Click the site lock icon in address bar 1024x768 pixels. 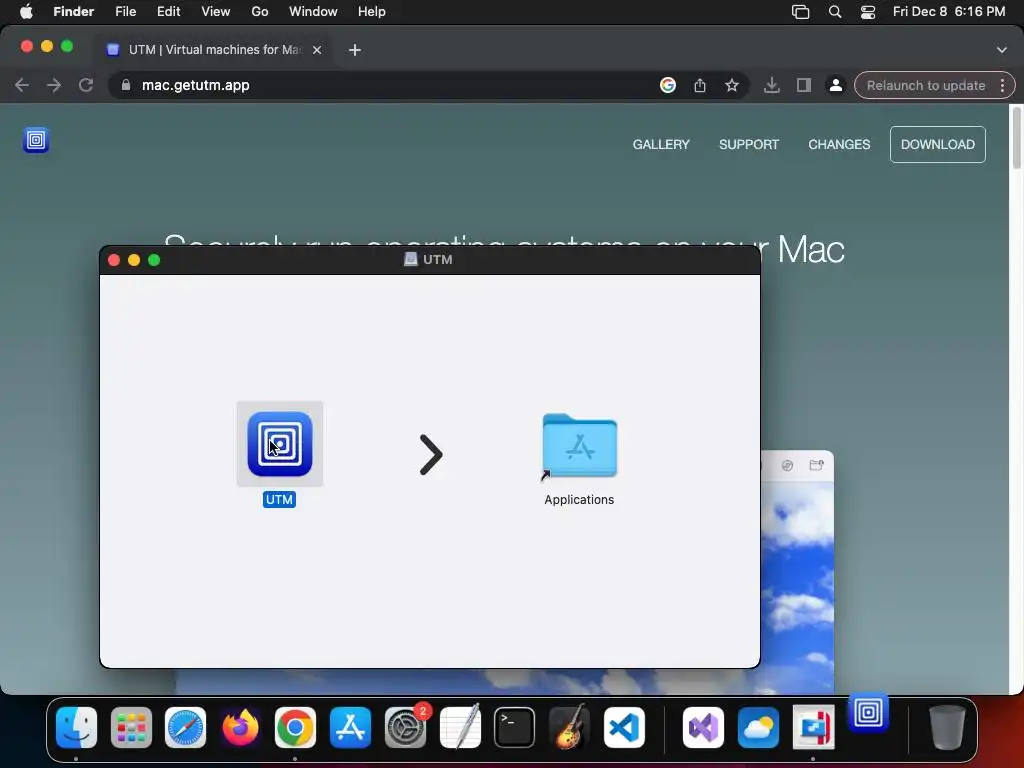click(126, 86)
